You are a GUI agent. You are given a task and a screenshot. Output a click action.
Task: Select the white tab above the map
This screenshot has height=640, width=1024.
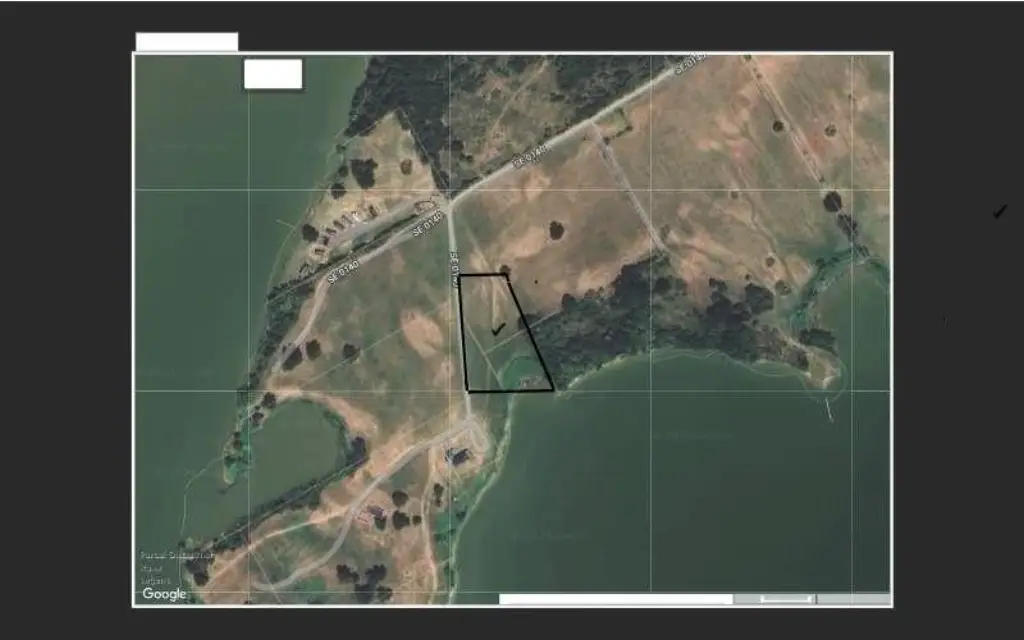click(187, 41)
